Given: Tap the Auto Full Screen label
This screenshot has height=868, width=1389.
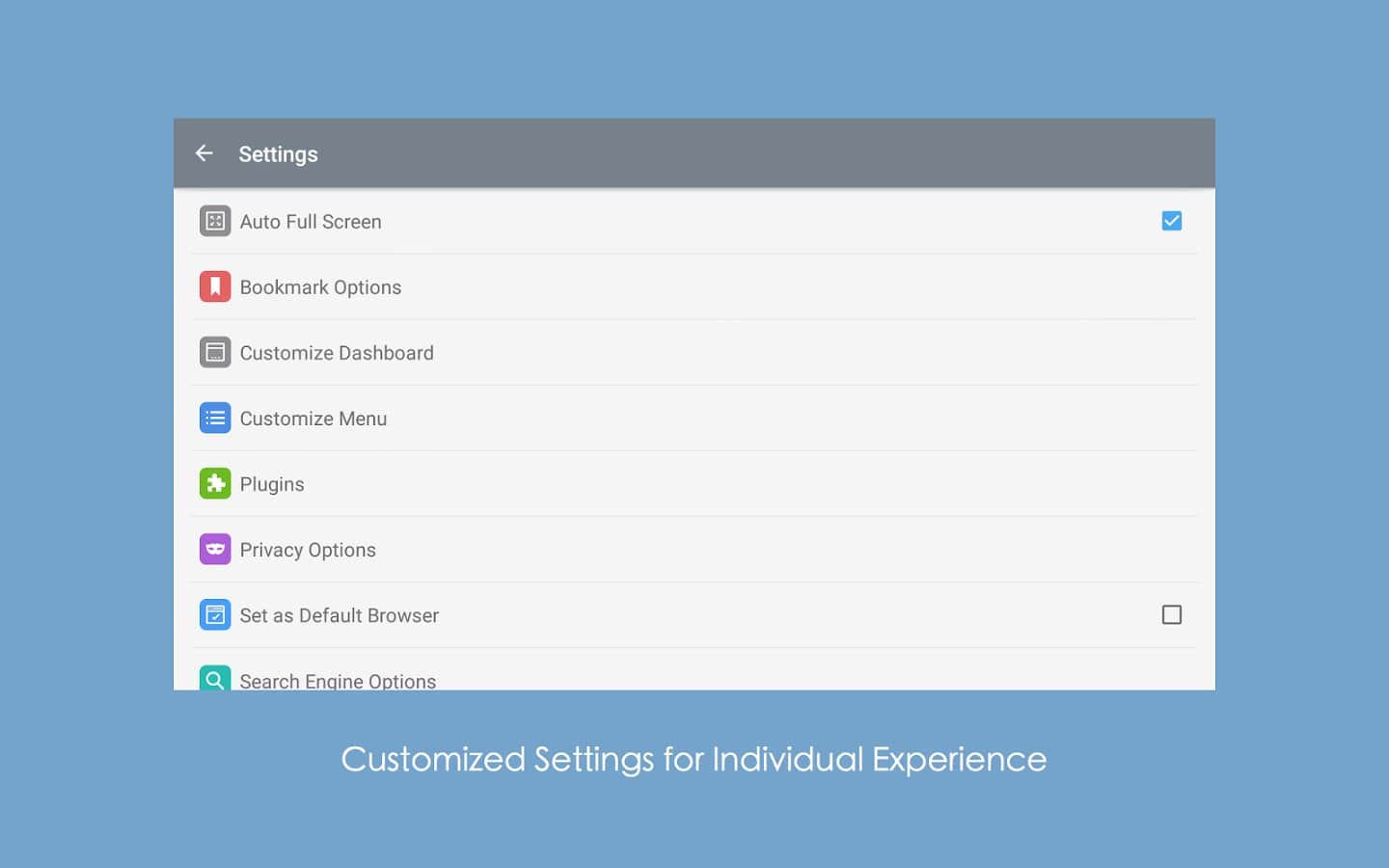Looking at the screenshot, I should [x=311, y=222].
